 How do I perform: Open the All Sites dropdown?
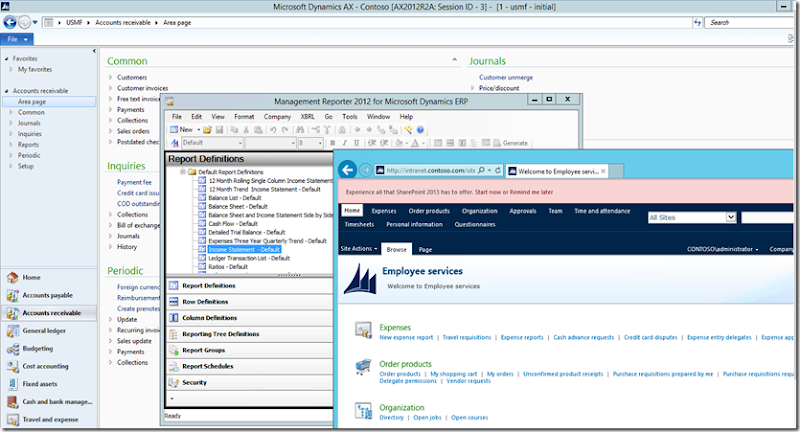click(x=731, y=217)
